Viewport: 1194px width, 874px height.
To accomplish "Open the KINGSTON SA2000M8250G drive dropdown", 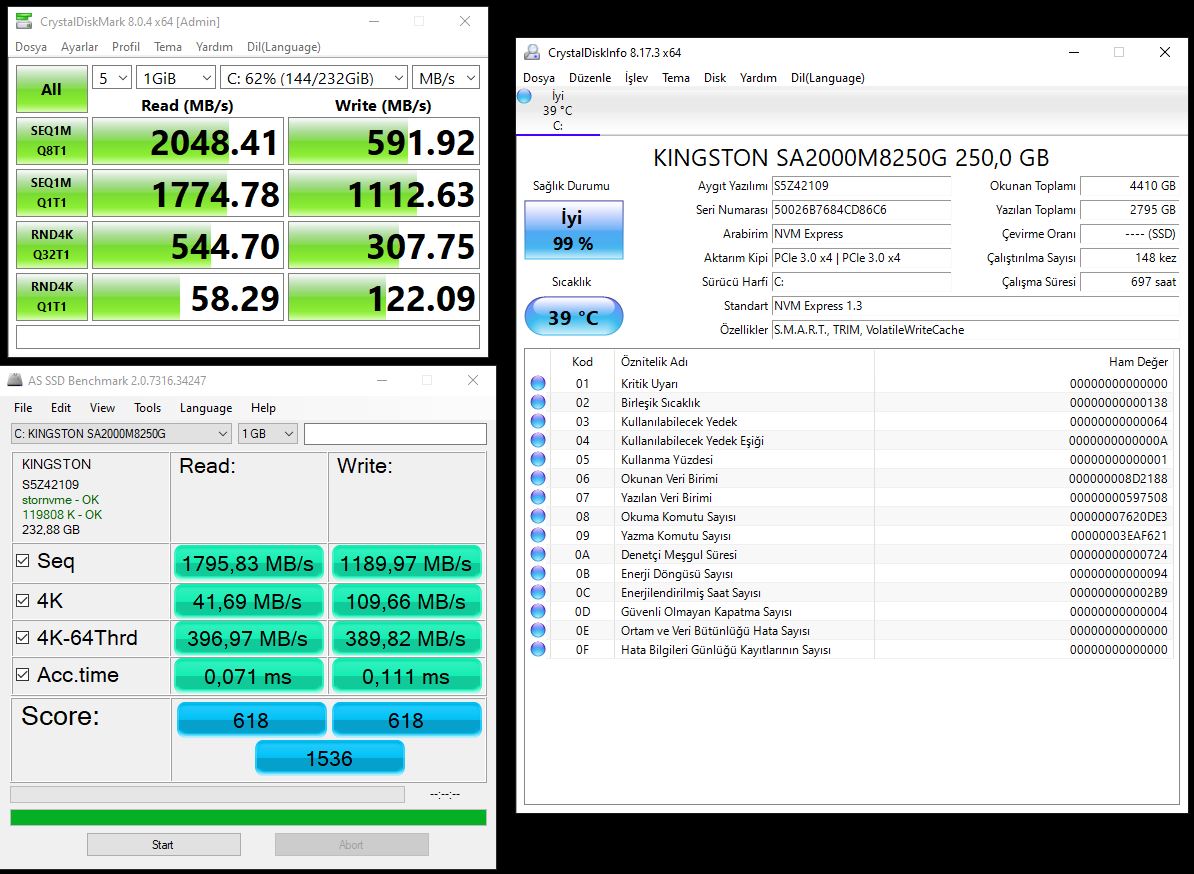I will [120, 434].
